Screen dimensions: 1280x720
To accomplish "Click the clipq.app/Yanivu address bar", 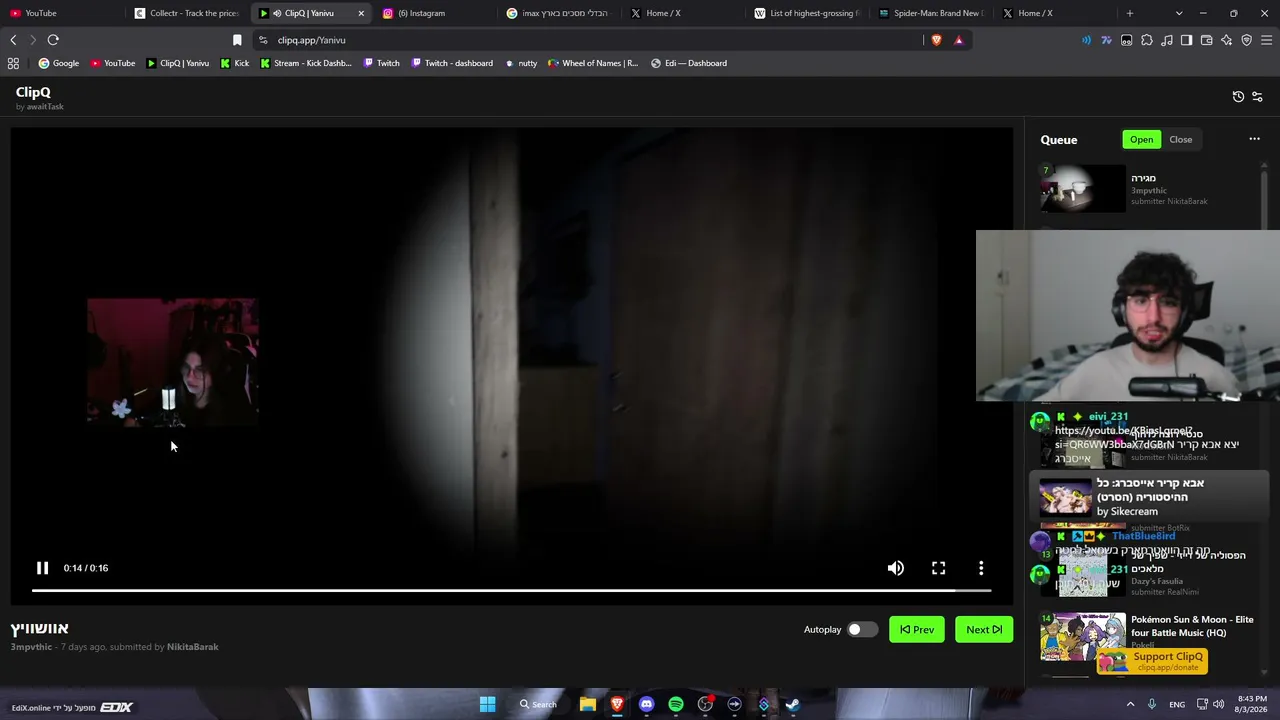I will [x=590, y=40].
